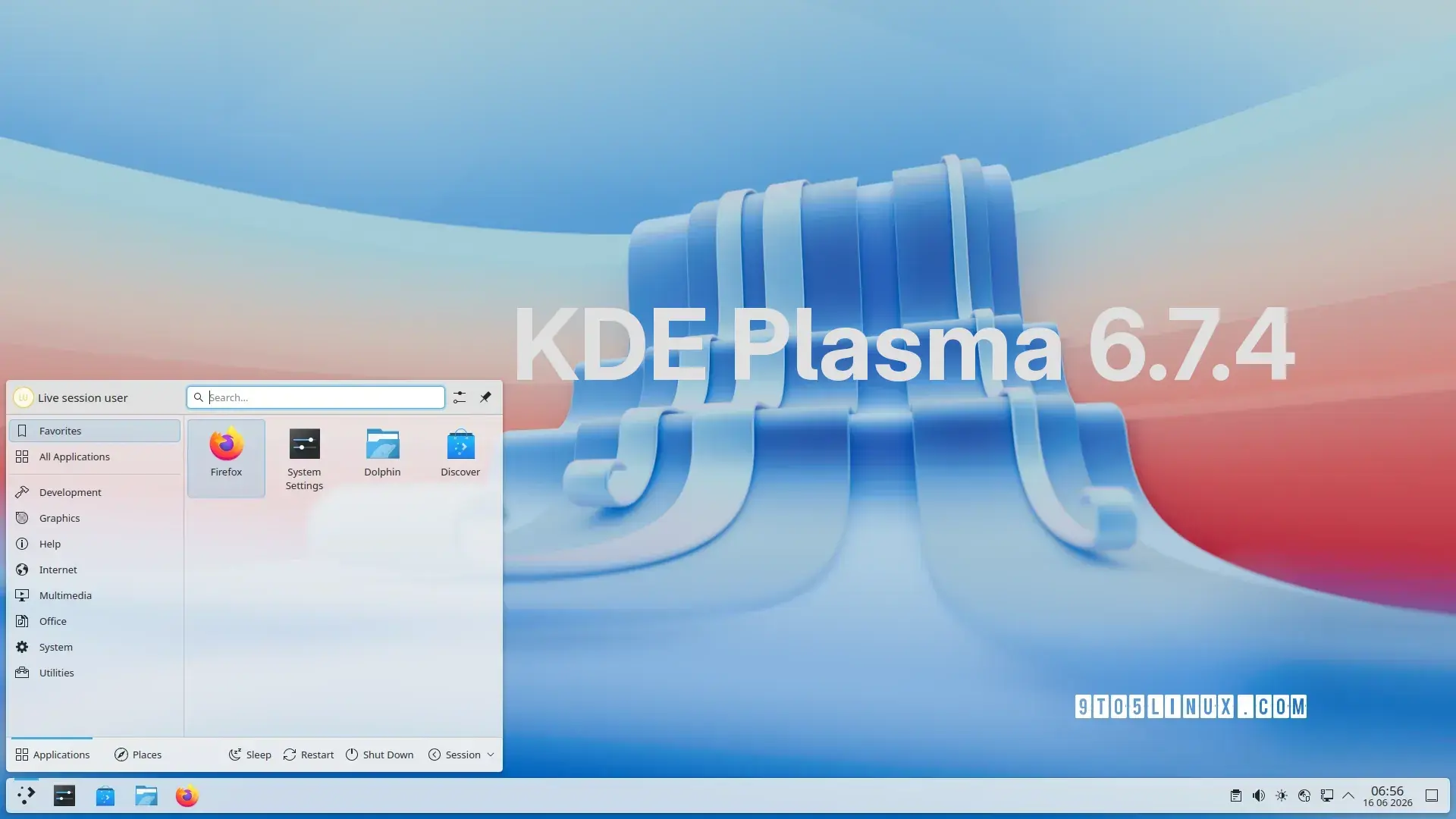1456x819 pixels.
Task: Launch Firefox from the taskbar
Action: pos(187,795)
